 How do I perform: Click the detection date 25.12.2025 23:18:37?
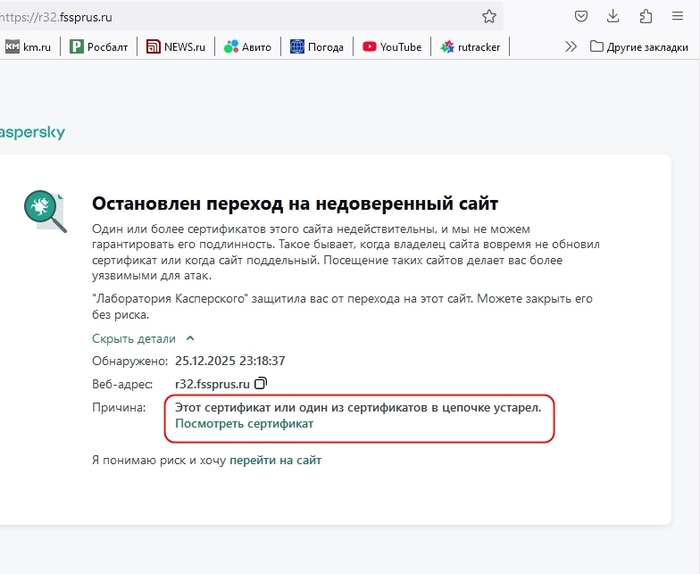click(x=230, y=361)
